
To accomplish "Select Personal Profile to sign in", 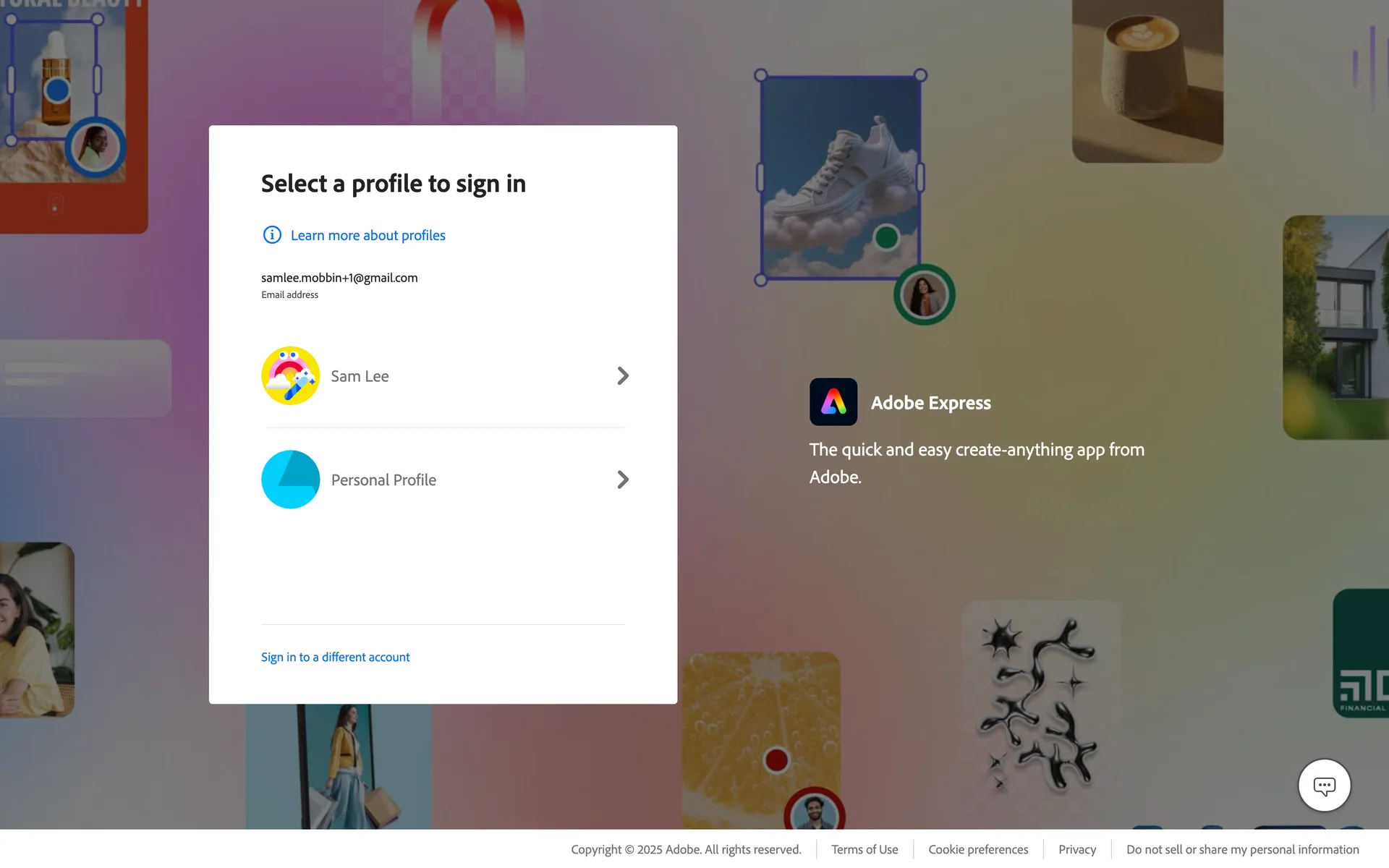I will (x=383, y=480).
